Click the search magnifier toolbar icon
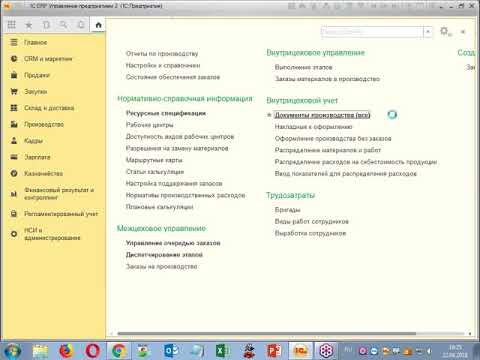Viewport: 480px width, 360px height. coord(64,25)
